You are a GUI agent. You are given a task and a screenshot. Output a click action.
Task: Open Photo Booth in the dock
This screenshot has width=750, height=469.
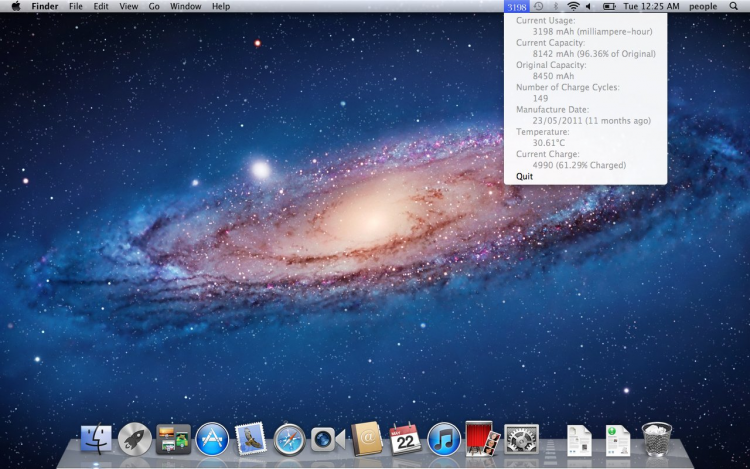point(480,437)
